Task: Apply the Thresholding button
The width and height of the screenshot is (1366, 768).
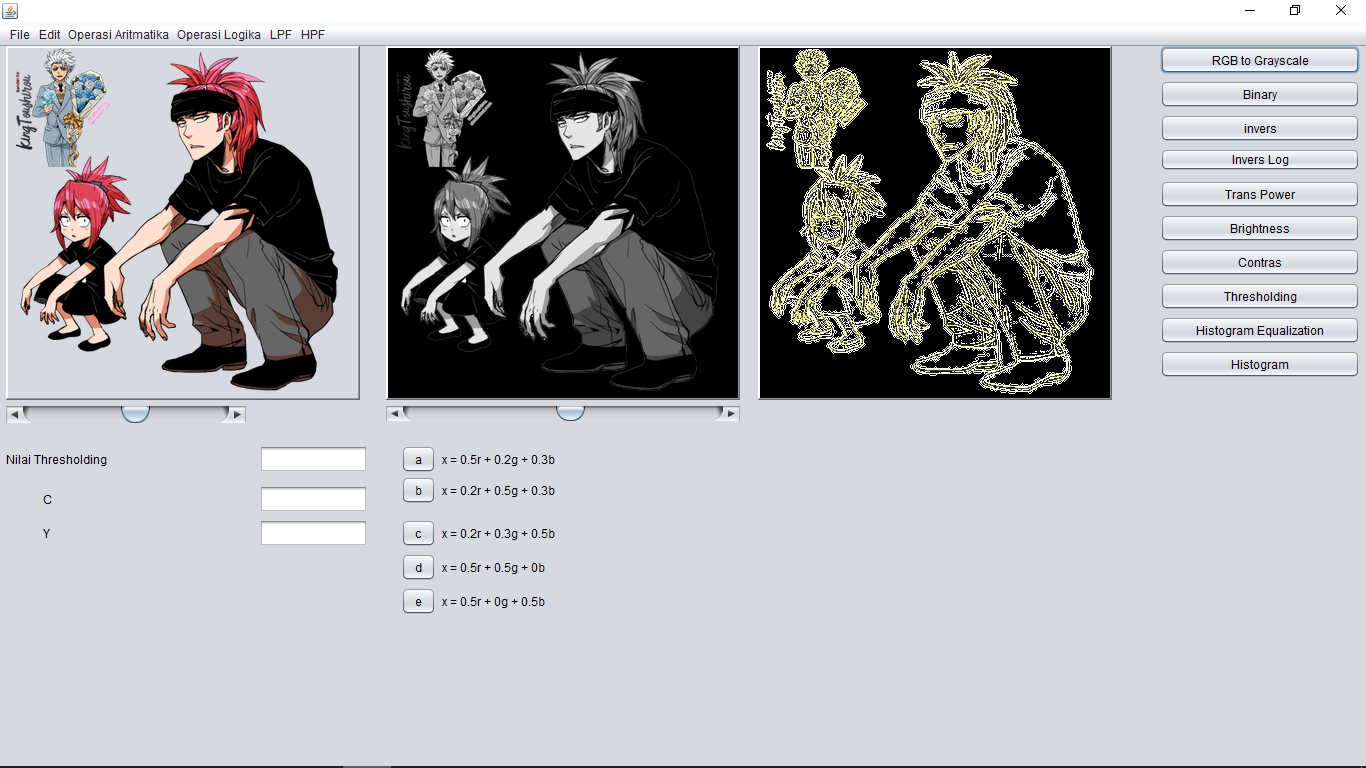Action: coord(1260,296)
